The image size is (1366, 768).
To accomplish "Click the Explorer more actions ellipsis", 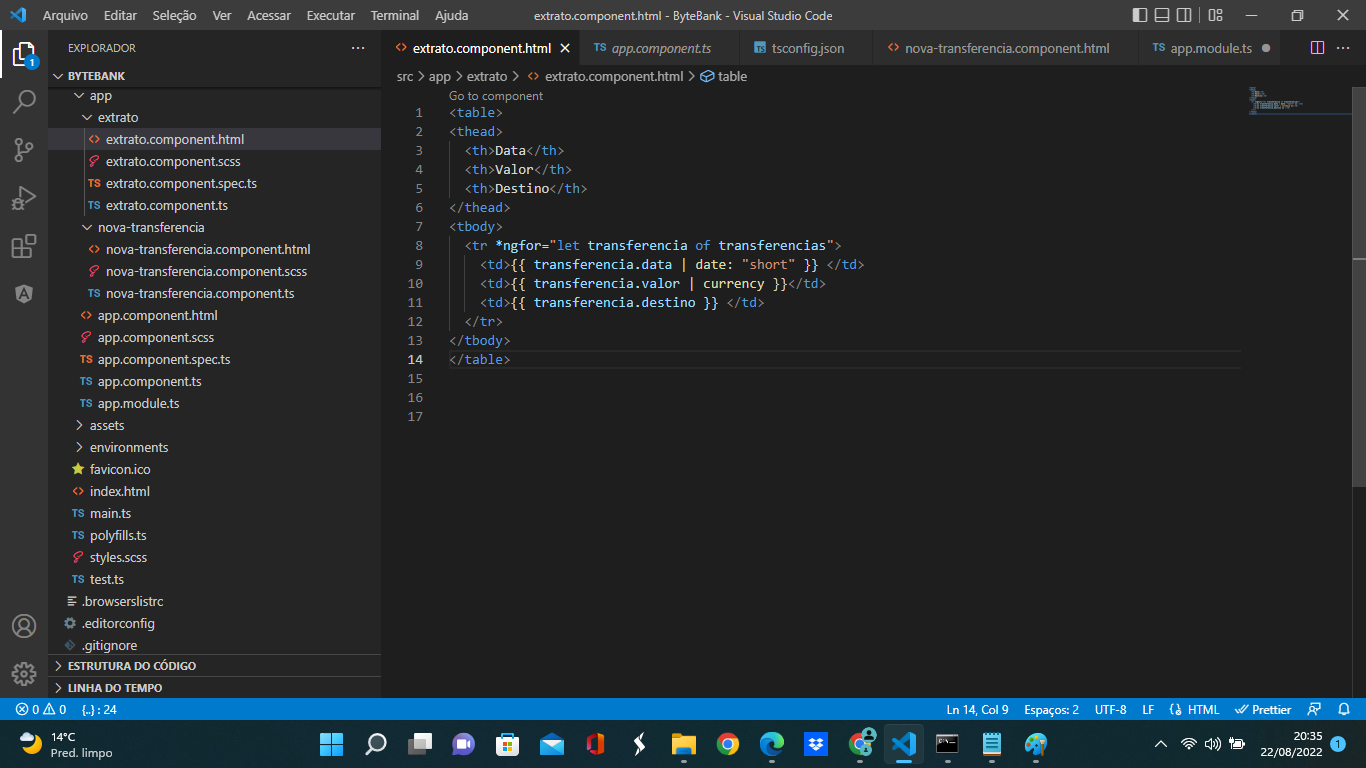I will [x=358, y=48].
